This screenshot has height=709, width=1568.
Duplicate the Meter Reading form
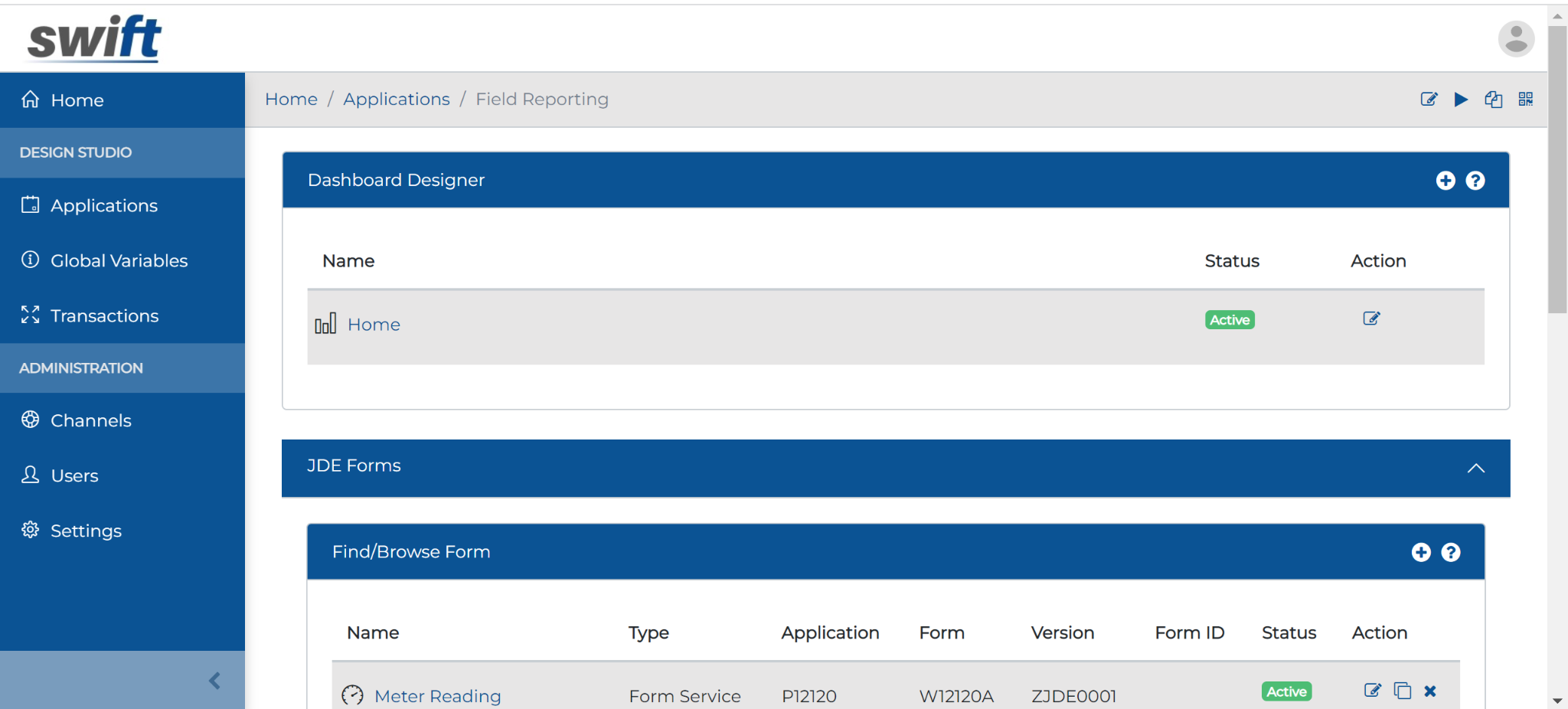click(1403, 691)
